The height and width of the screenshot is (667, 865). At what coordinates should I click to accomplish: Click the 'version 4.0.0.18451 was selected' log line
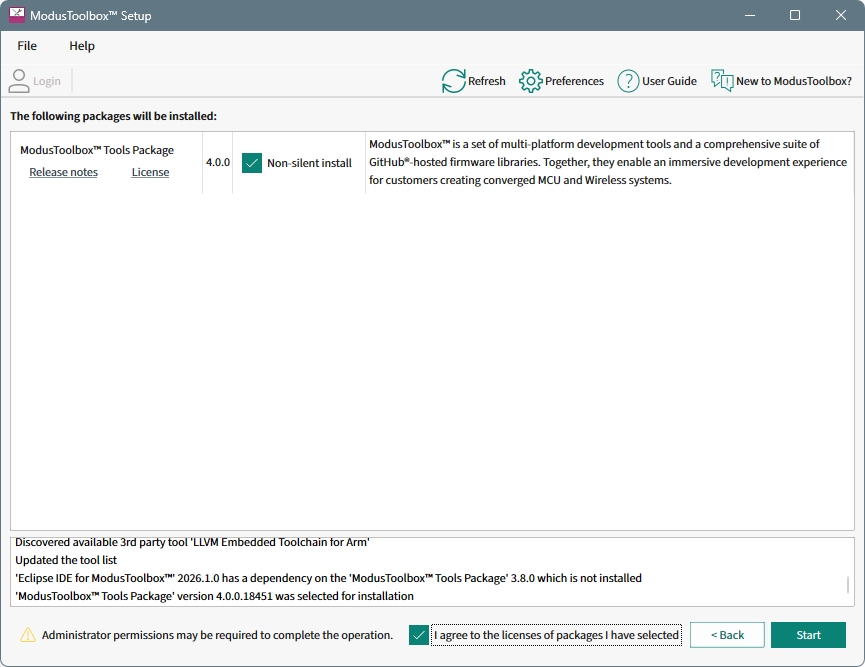[215, 596]
